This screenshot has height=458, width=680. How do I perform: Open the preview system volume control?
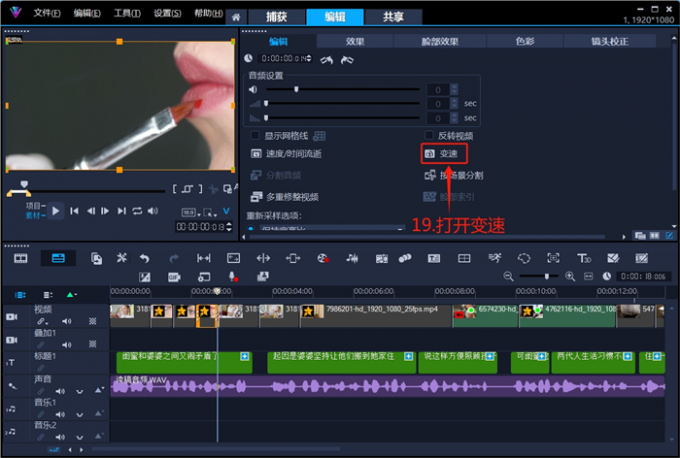(x=153, y=211)
